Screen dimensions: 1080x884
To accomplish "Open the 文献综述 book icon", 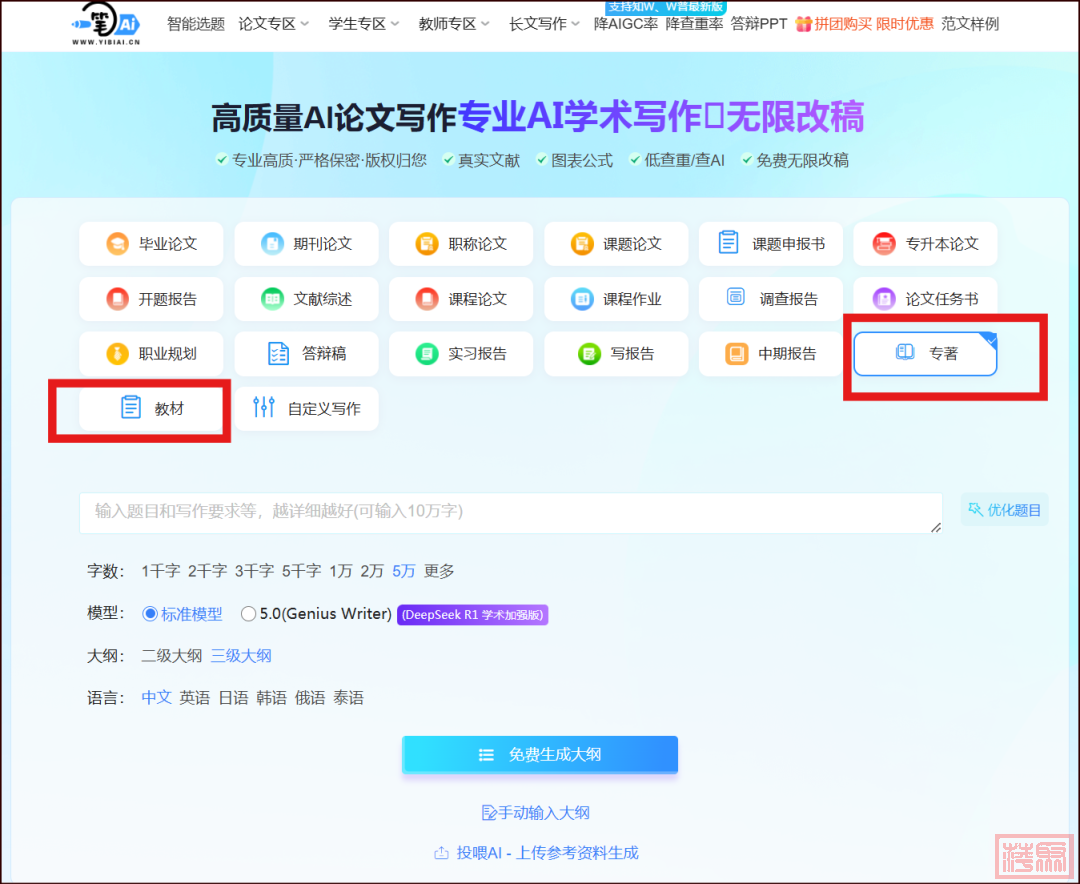I will [272, 299].
